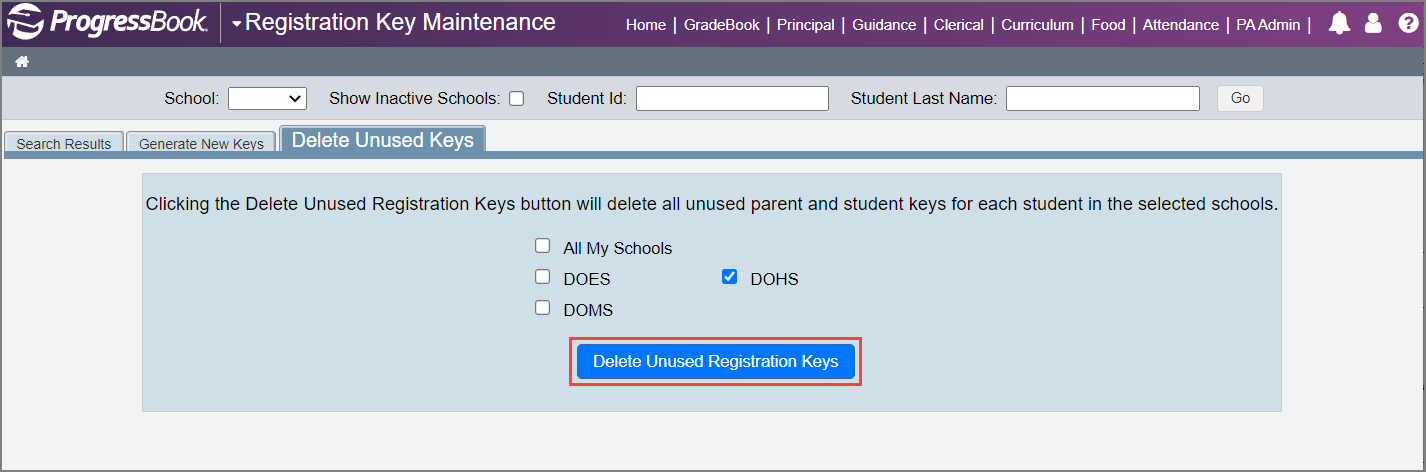This screenshot has height=472, width=1426.
Task: Select the Delete Unused Keys tab
Action: click(382, 140)
